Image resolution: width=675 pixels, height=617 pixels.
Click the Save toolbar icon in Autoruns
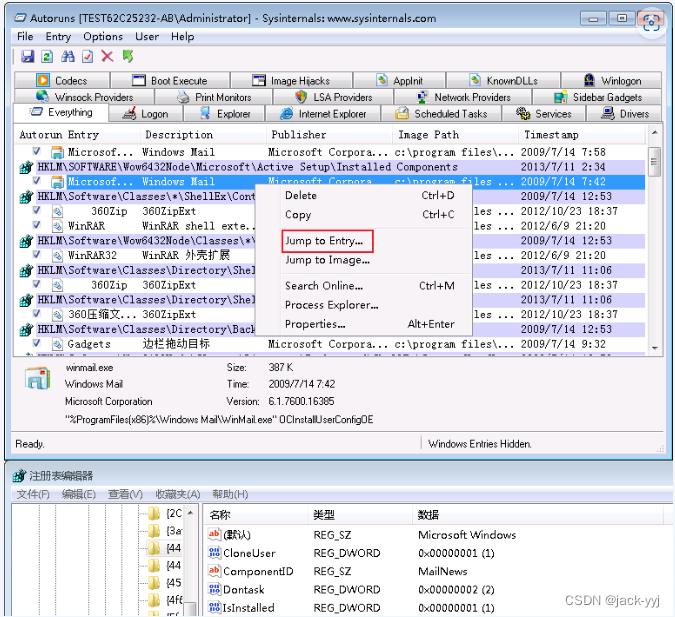click(28, 56)
